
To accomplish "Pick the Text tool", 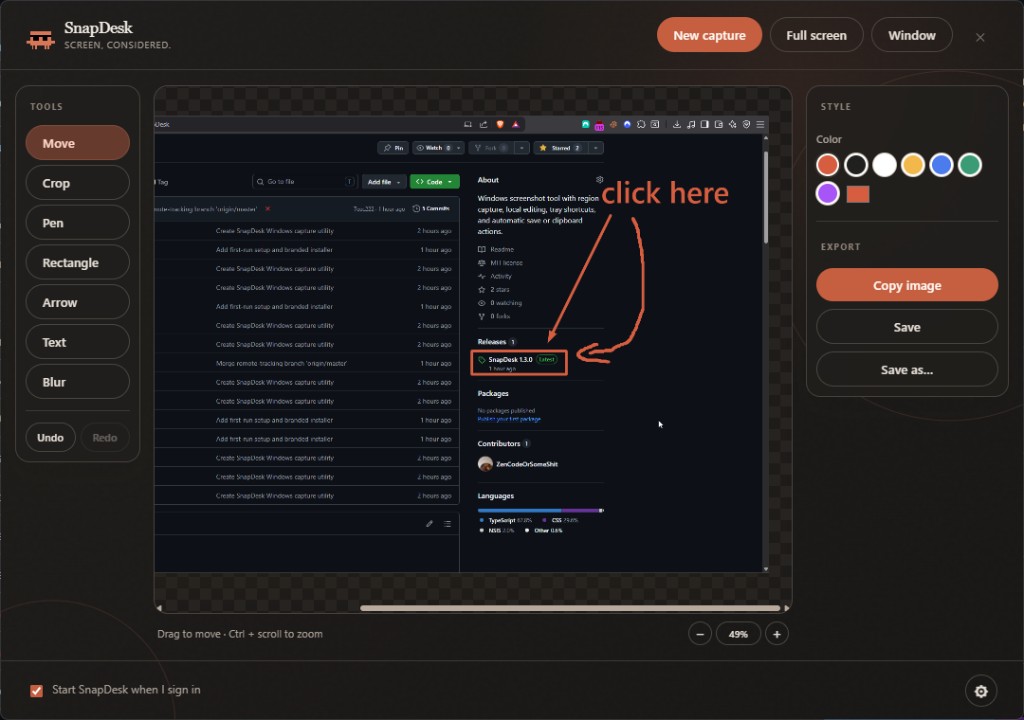I will [78, 342].
